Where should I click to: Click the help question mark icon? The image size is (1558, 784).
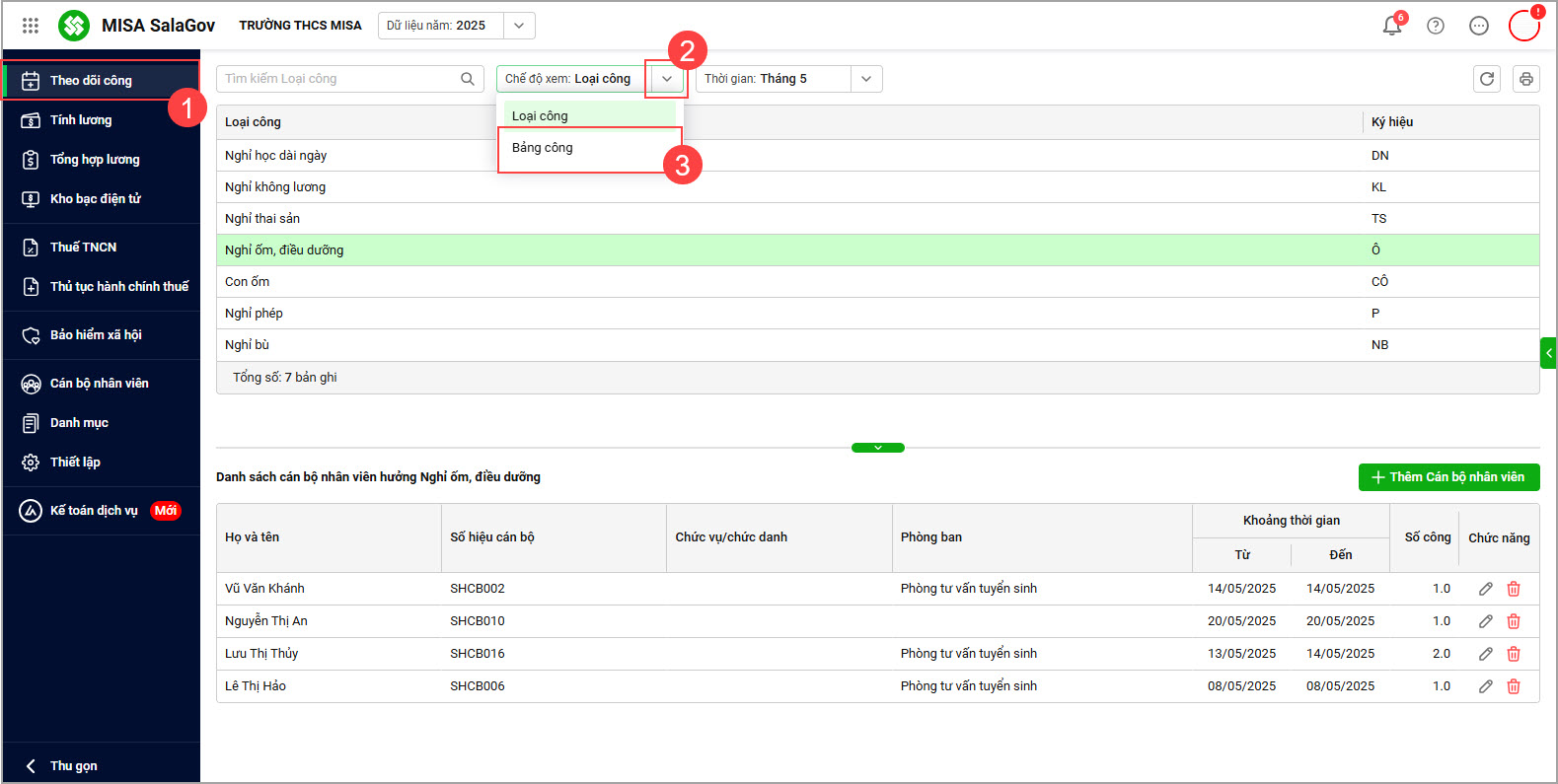1436,26
